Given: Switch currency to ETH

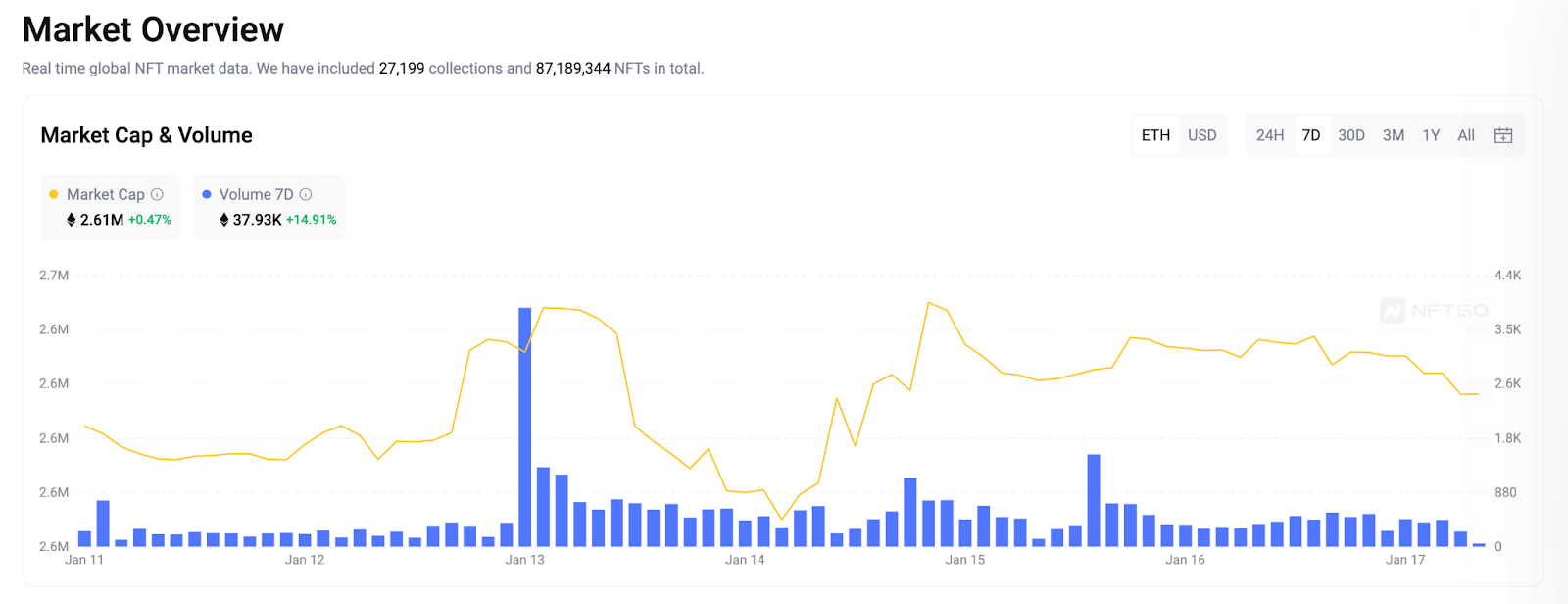Looking at the screenshot, I should (1155, 135).
